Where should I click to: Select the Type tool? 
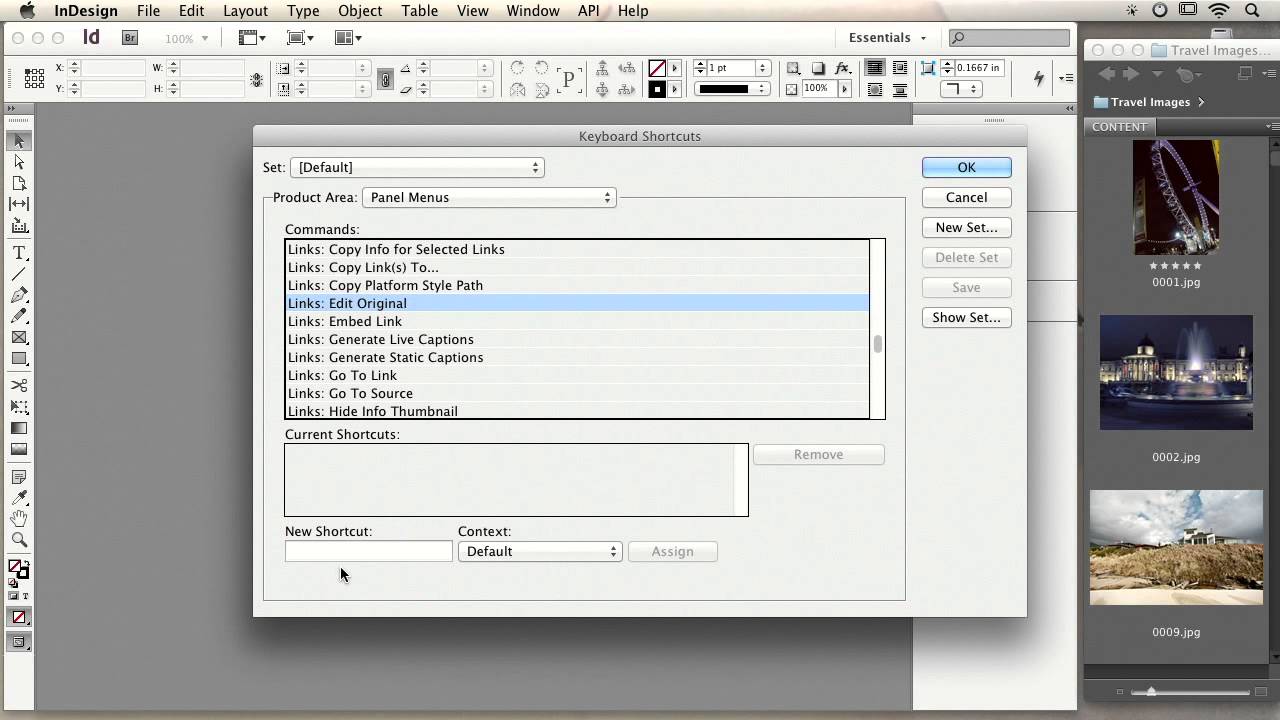point(19,253)
